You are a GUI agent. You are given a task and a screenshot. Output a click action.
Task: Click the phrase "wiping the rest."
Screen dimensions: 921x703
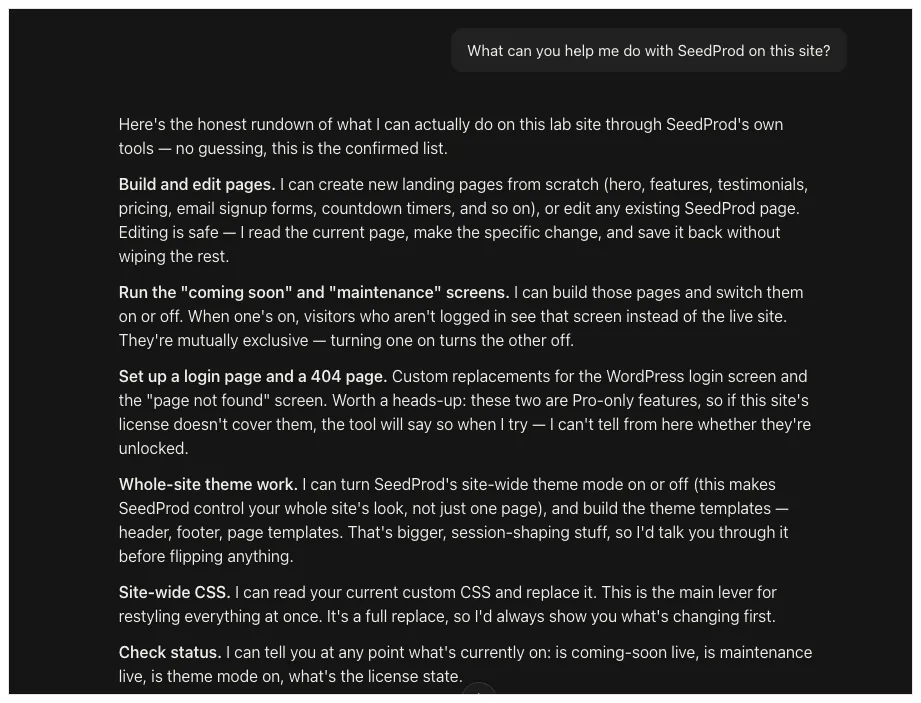174,257
